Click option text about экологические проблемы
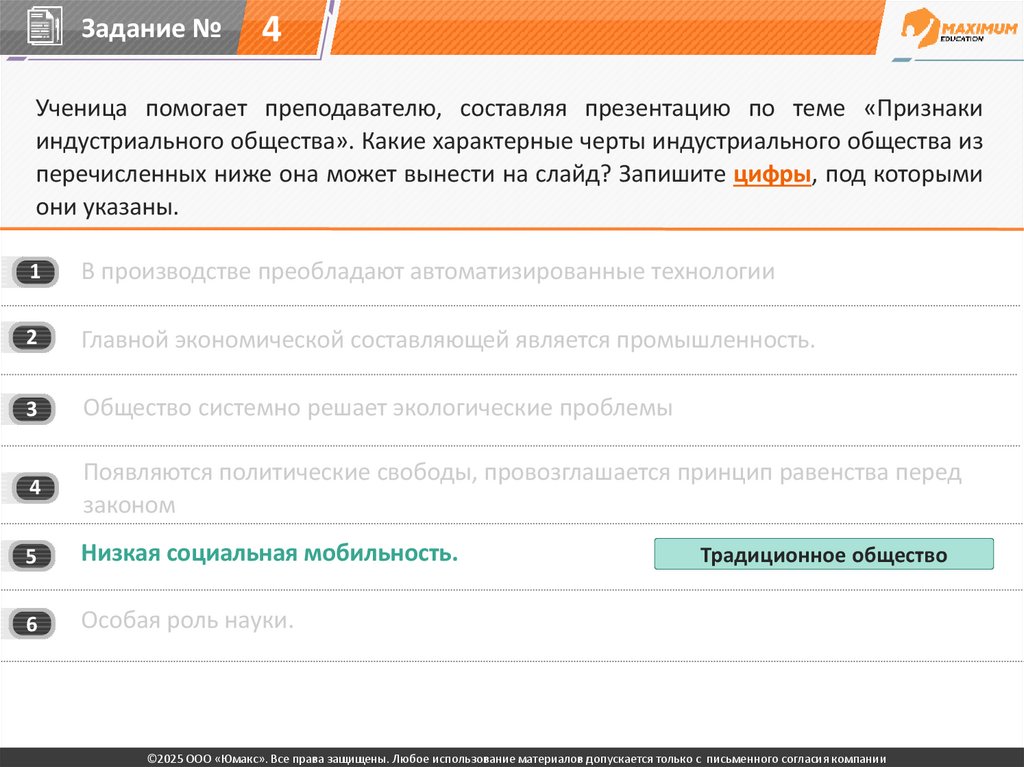This screenshot has width=1024, height=767. tap(377, 408)
